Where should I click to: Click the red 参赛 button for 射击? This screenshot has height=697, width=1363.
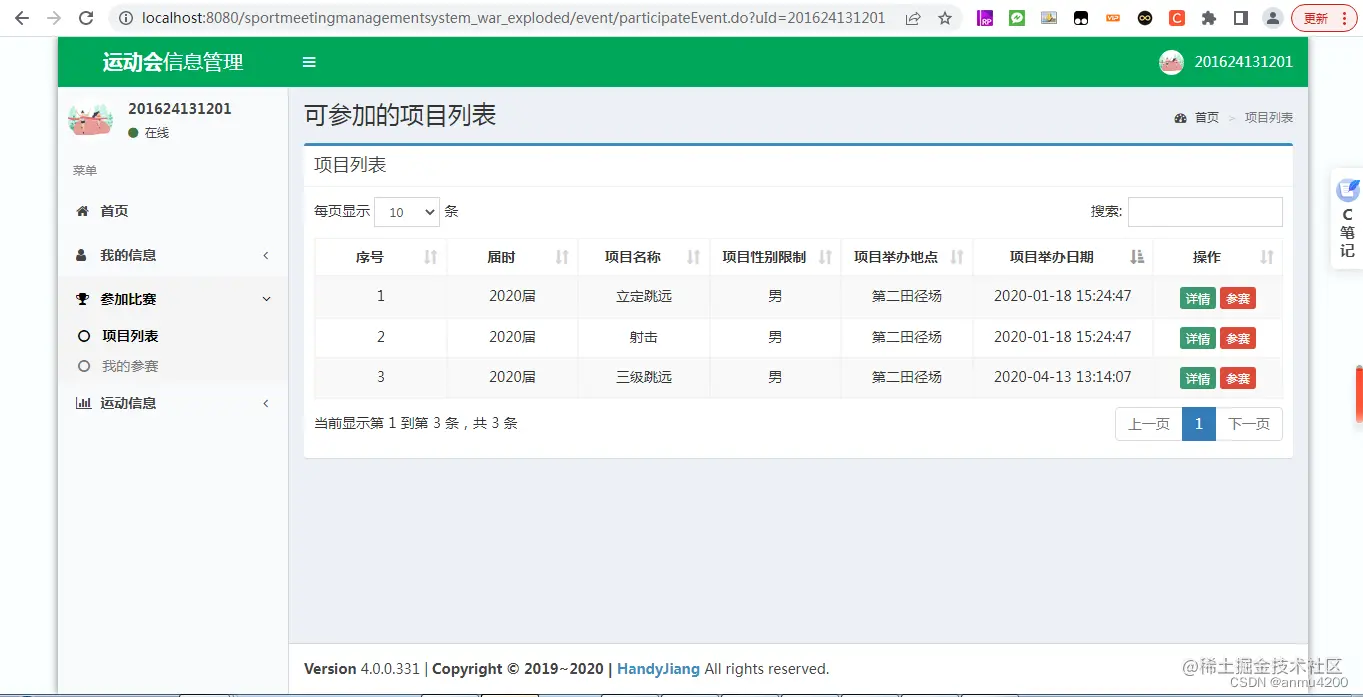click(x=1238, y=337)
